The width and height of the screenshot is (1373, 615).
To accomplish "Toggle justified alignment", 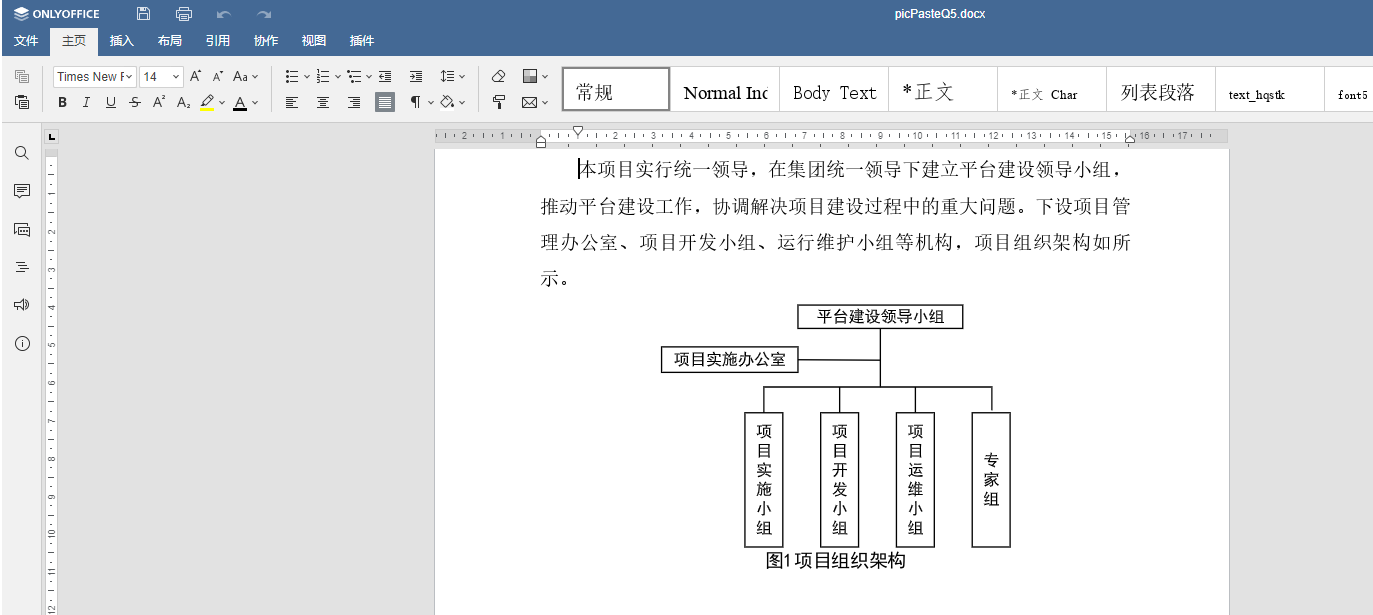I will click(x=385, y=102).
